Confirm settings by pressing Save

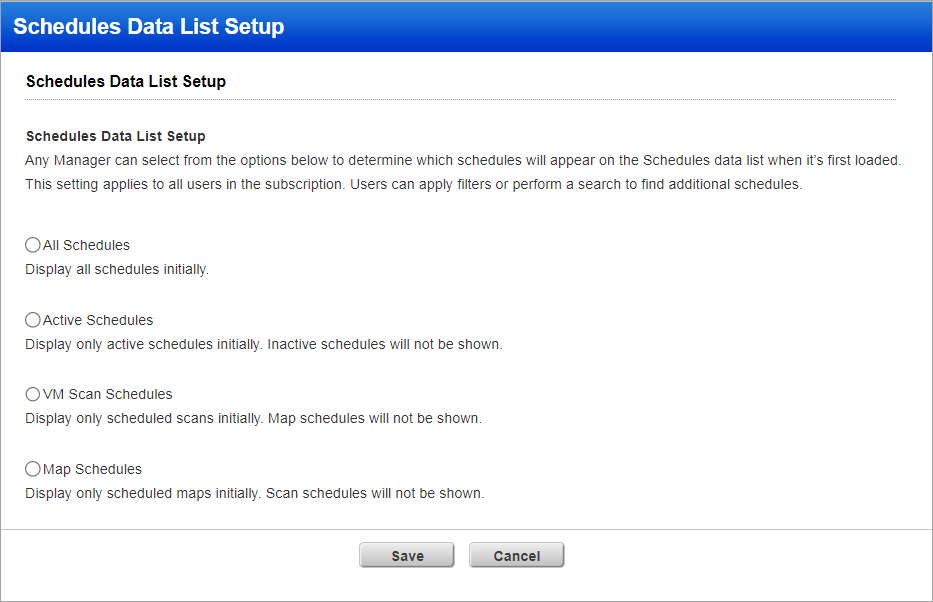pos(406,554)
